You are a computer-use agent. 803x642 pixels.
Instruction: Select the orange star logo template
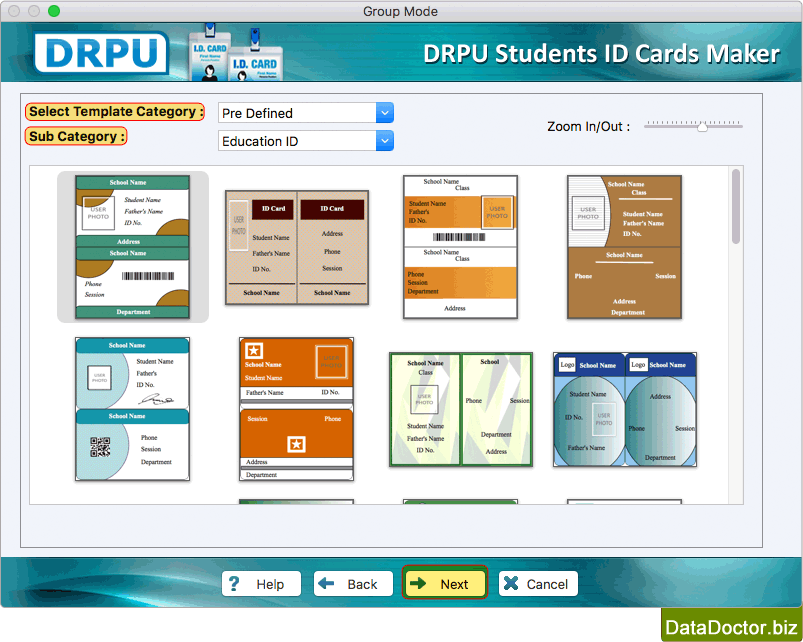[297, 409]
